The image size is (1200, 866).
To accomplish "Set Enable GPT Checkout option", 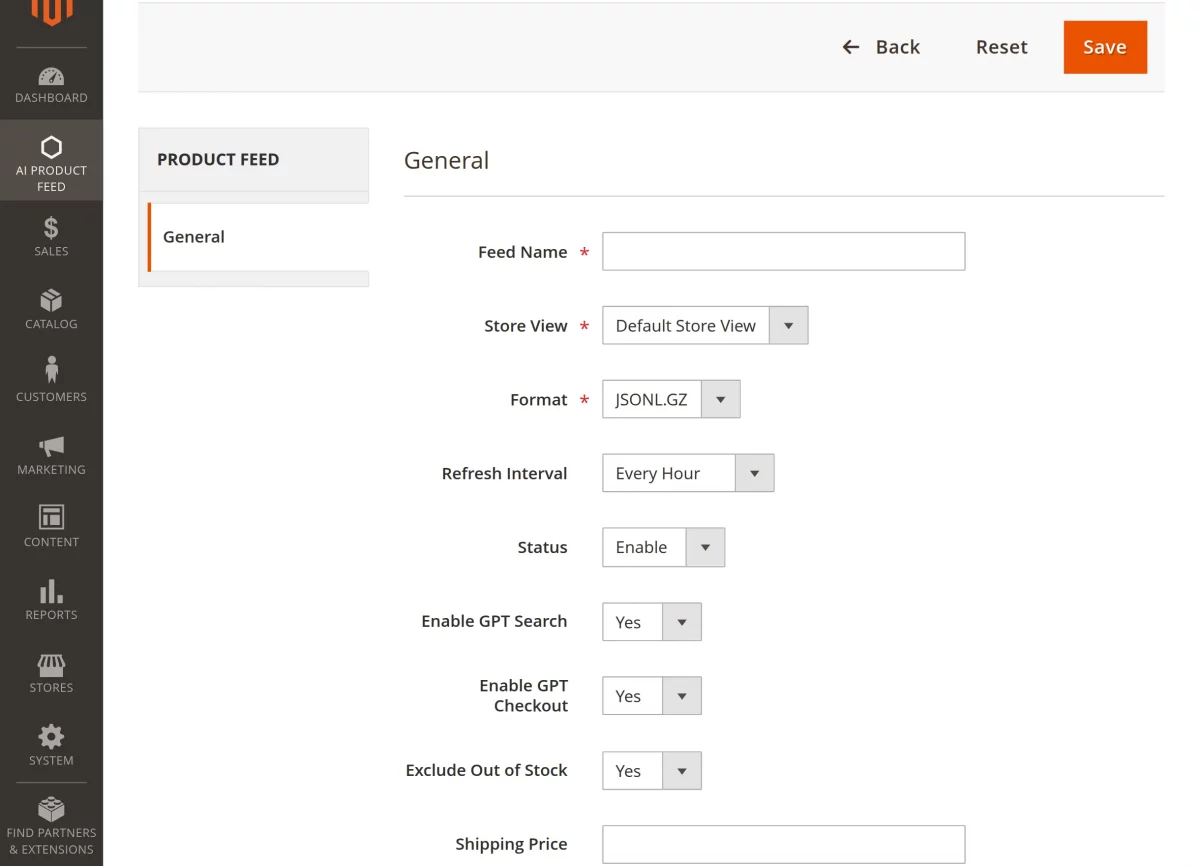I will point(682,696).
